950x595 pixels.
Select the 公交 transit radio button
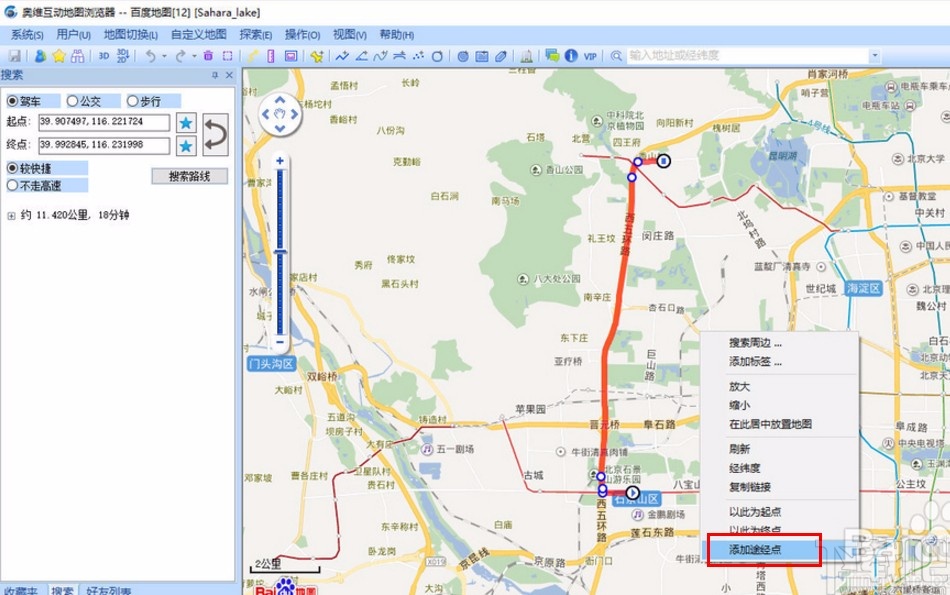73,101
